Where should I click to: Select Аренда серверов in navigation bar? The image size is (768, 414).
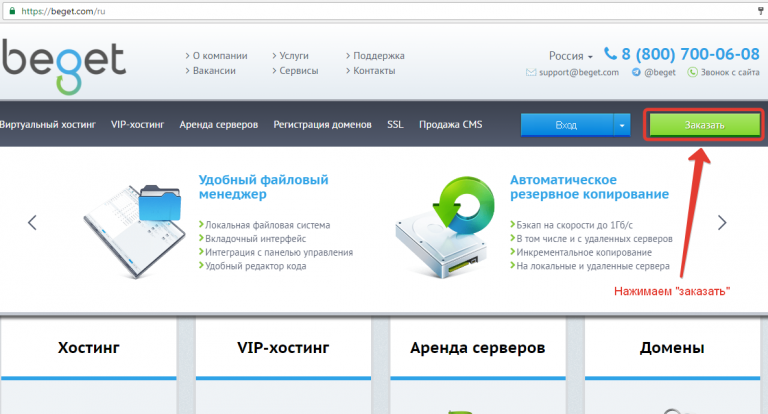[218, 124]
